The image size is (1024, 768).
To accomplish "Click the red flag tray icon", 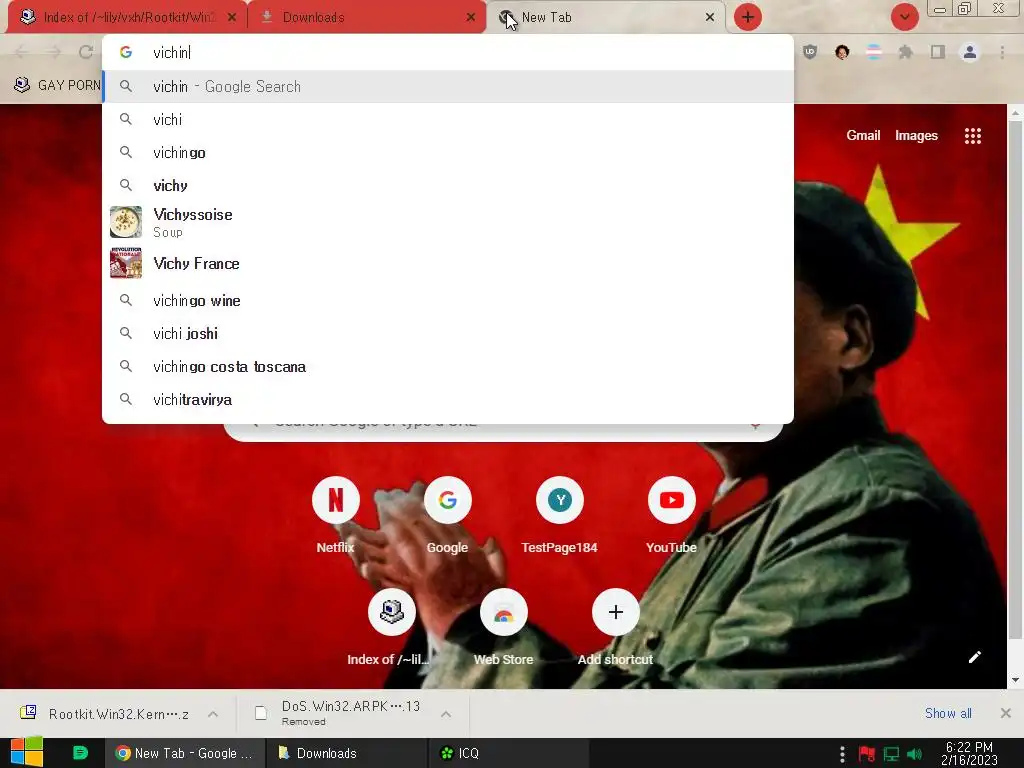I will (867, 754).
